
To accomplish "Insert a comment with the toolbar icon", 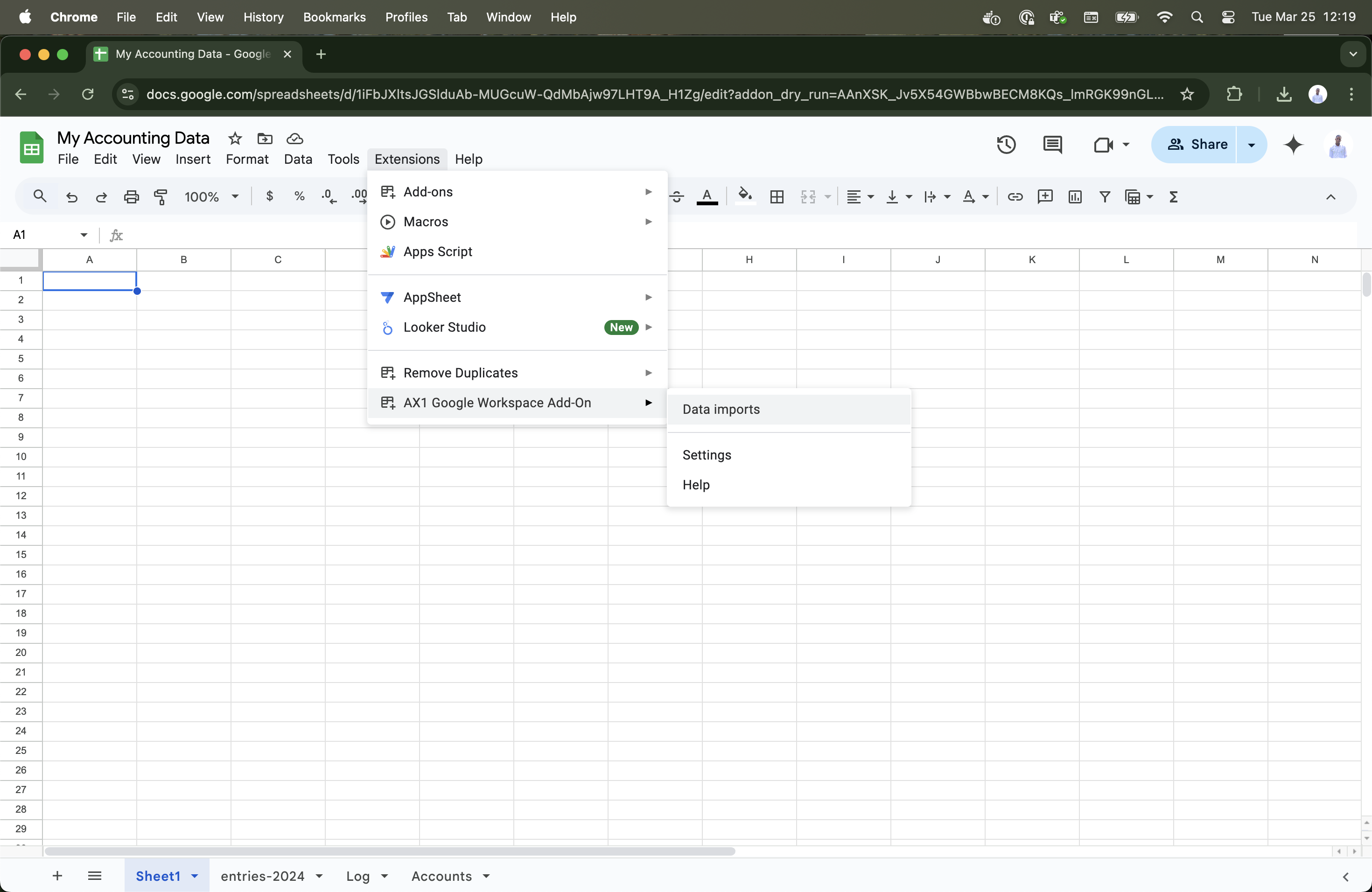I will 1044,196.
